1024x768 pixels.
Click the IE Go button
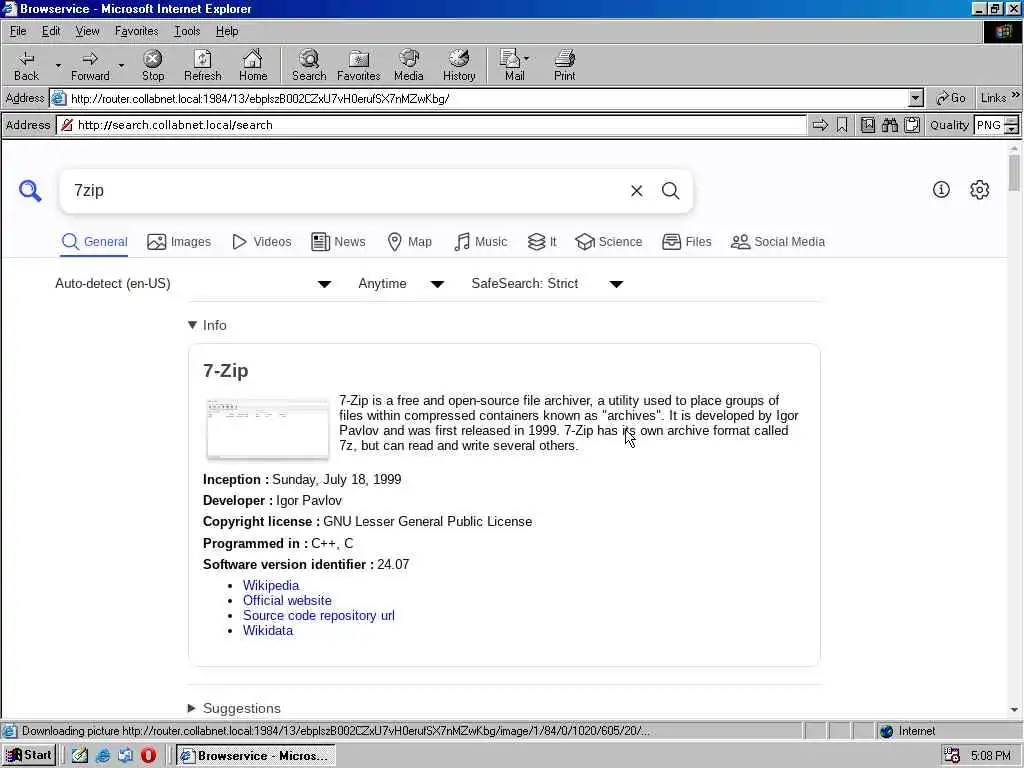pos(951,98)
